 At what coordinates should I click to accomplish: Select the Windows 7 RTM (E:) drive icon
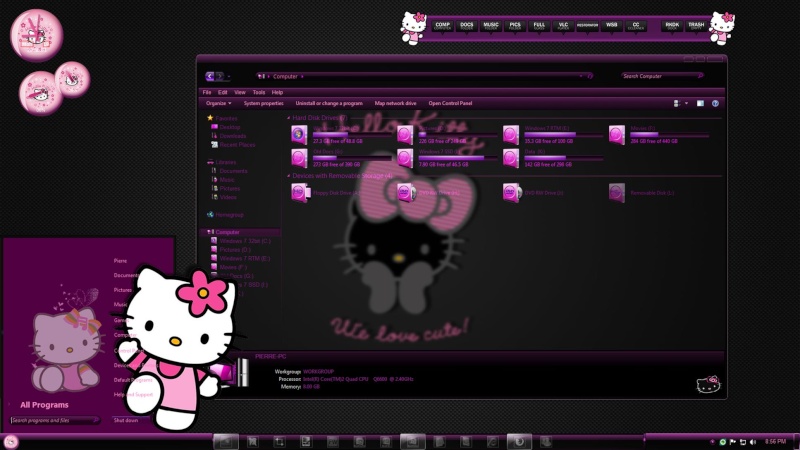click(511, 135)
